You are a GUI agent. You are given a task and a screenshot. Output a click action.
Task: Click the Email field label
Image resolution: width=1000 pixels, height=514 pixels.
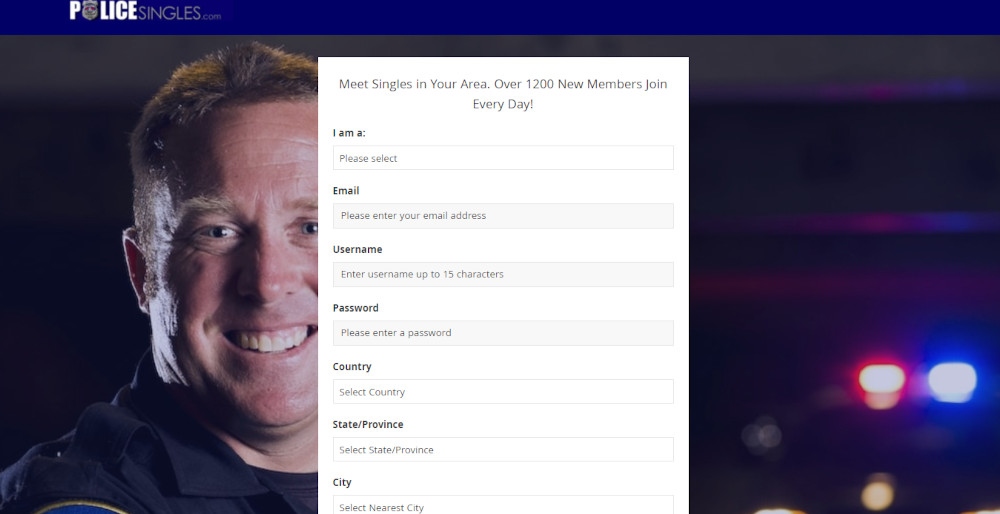pyautogui.click(x=346, y=191)
